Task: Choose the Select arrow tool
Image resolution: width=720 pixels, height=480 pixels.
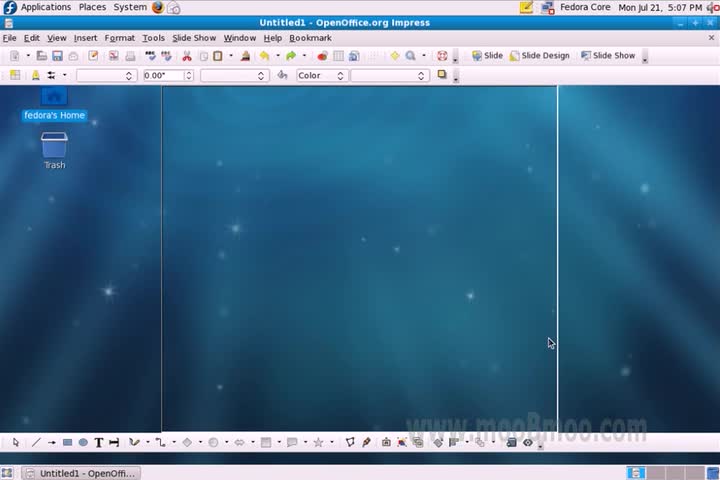Action: [x=16, y=442]
